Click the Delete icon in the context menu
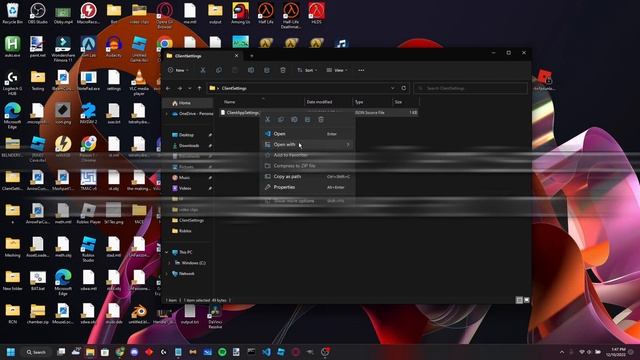The height and width of the screenshot is (360, 640). [321, 120]
